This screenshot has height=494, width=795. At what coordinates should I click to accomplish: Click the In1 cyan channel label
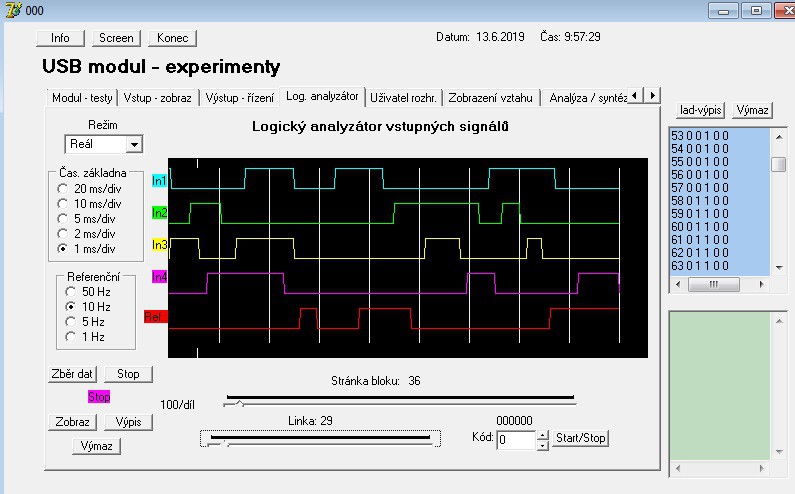[159, 181]
